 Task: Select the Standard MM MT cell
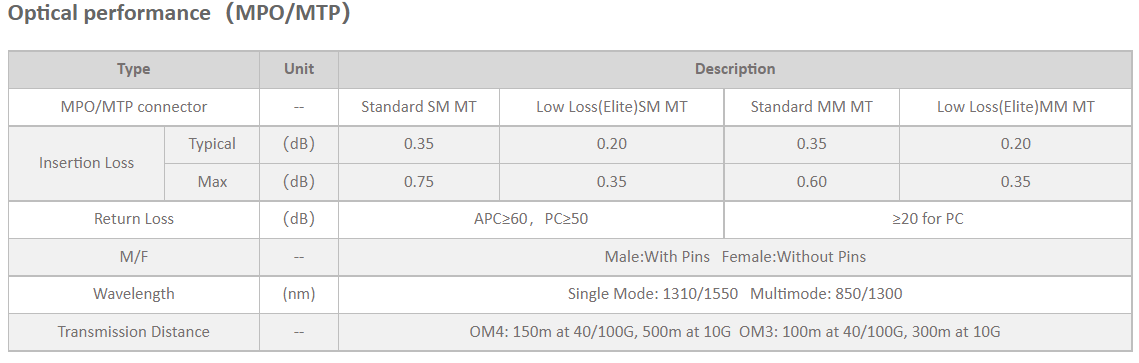pos(811,107)
